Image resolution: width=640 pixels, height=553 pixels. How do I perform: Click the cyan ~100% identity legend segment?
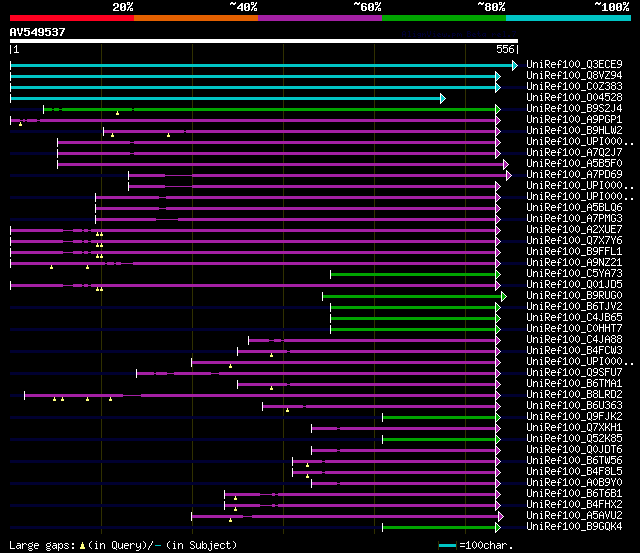tap(569, 18)
